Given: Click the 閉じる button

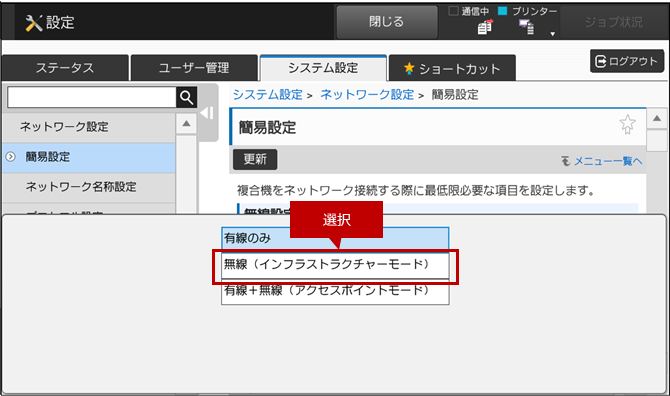Looking at the screenshot, I should coord(387,22).
